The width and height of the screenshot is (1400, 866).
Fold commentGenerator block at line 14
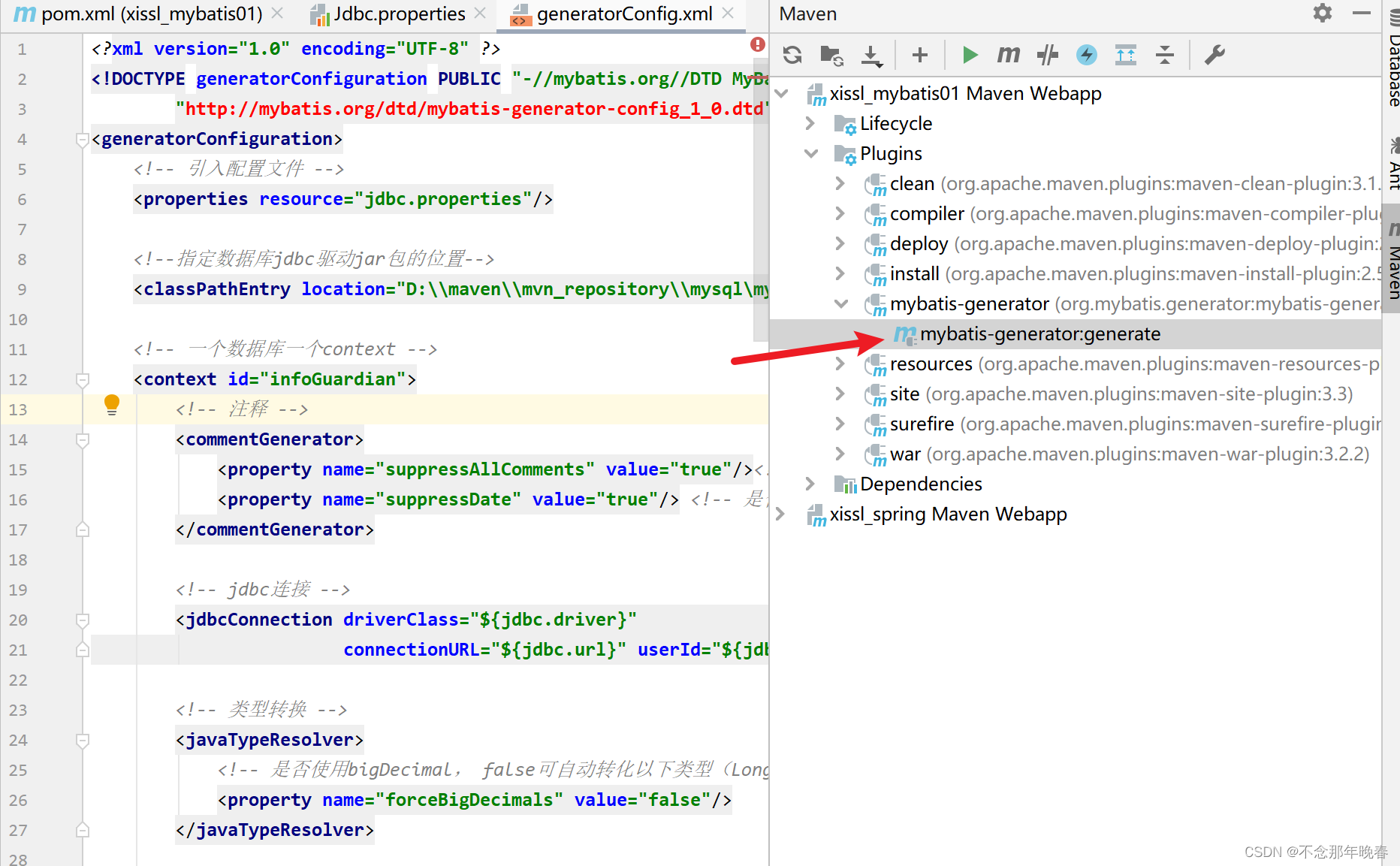[83, 439]
